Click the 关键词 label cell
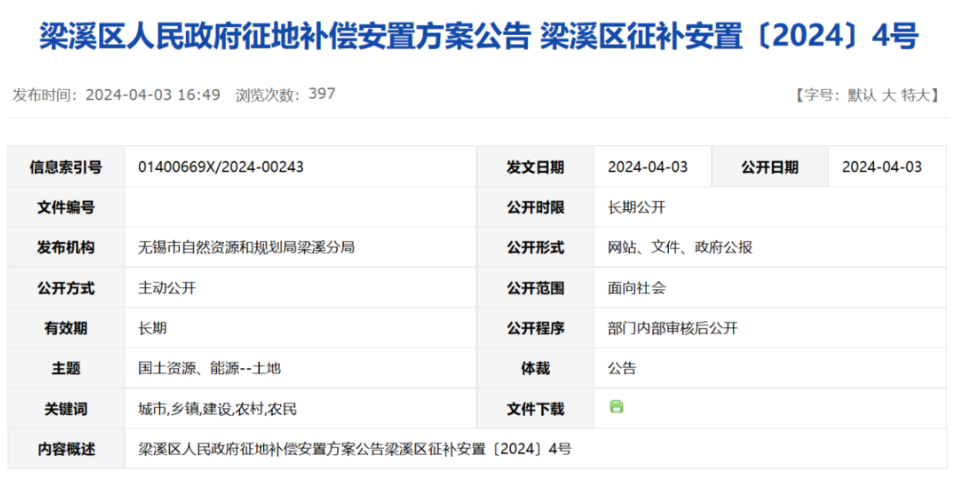This screenshot has height=477, width=954. pyautogui.click(x=66, y=408)
